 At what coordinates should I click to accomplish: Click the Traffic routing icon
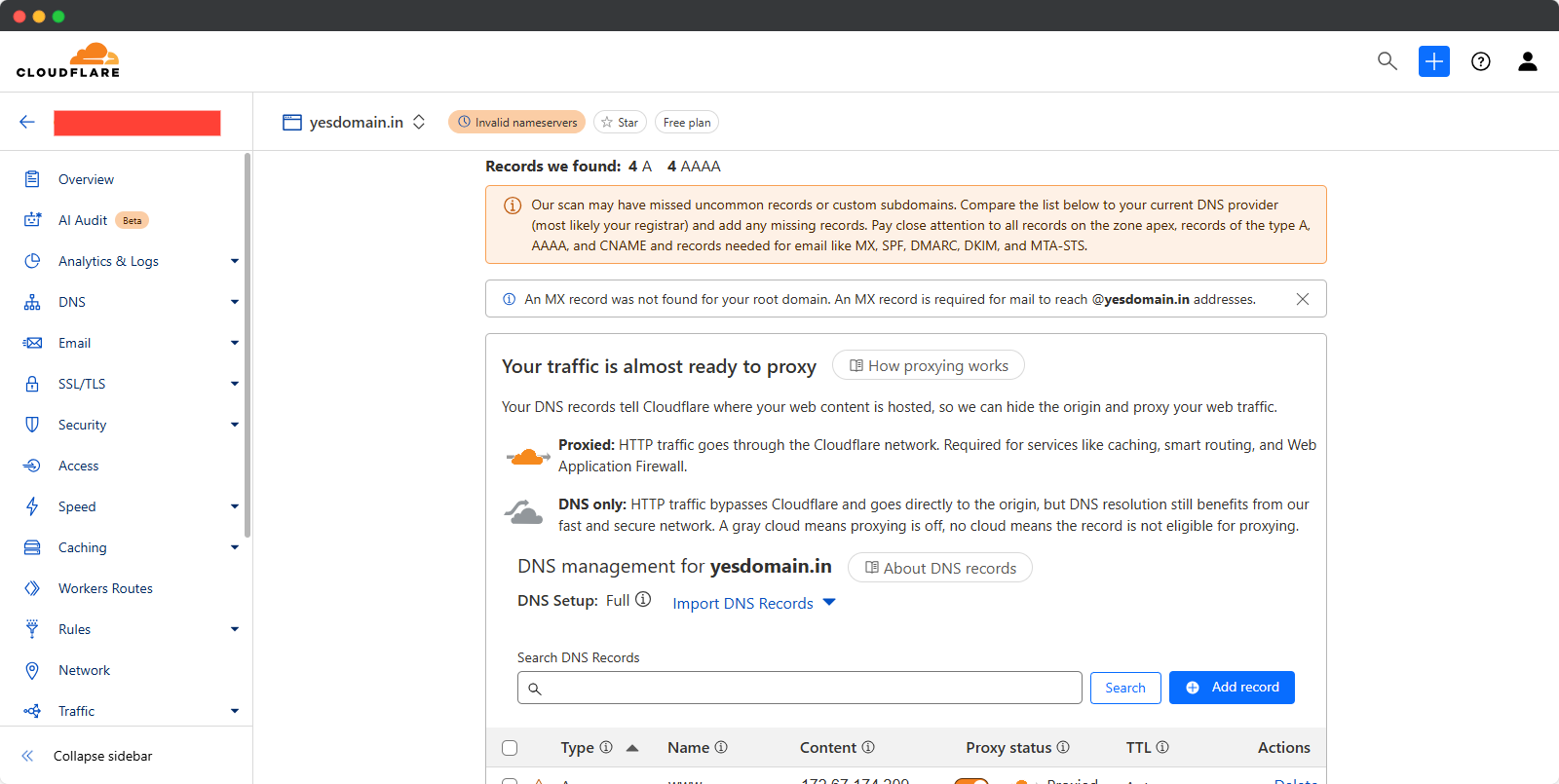point(32,711)
